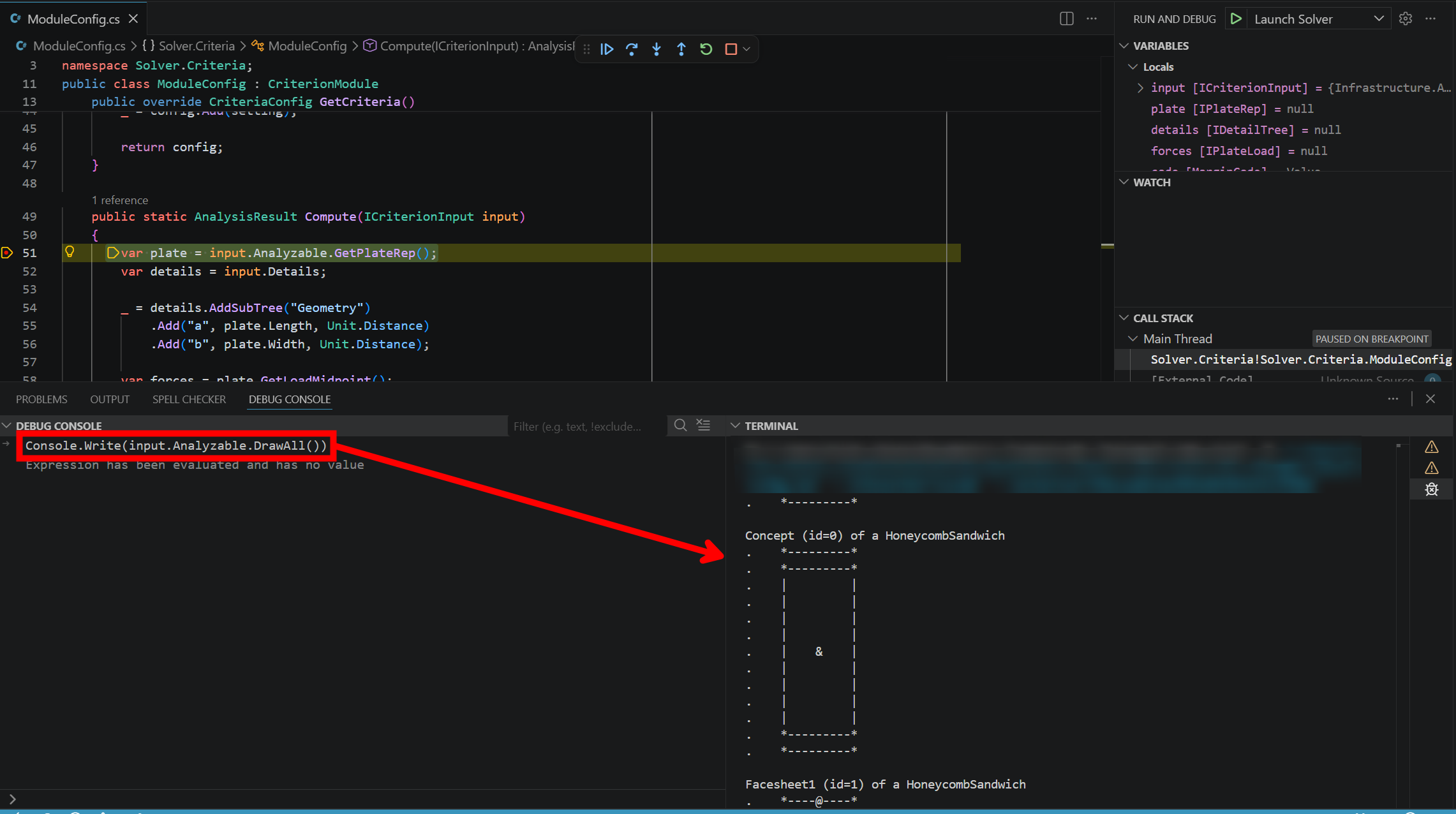1456x814 pixels.
Task: Open Run and Debug more actions menu
Action: 1430,18
